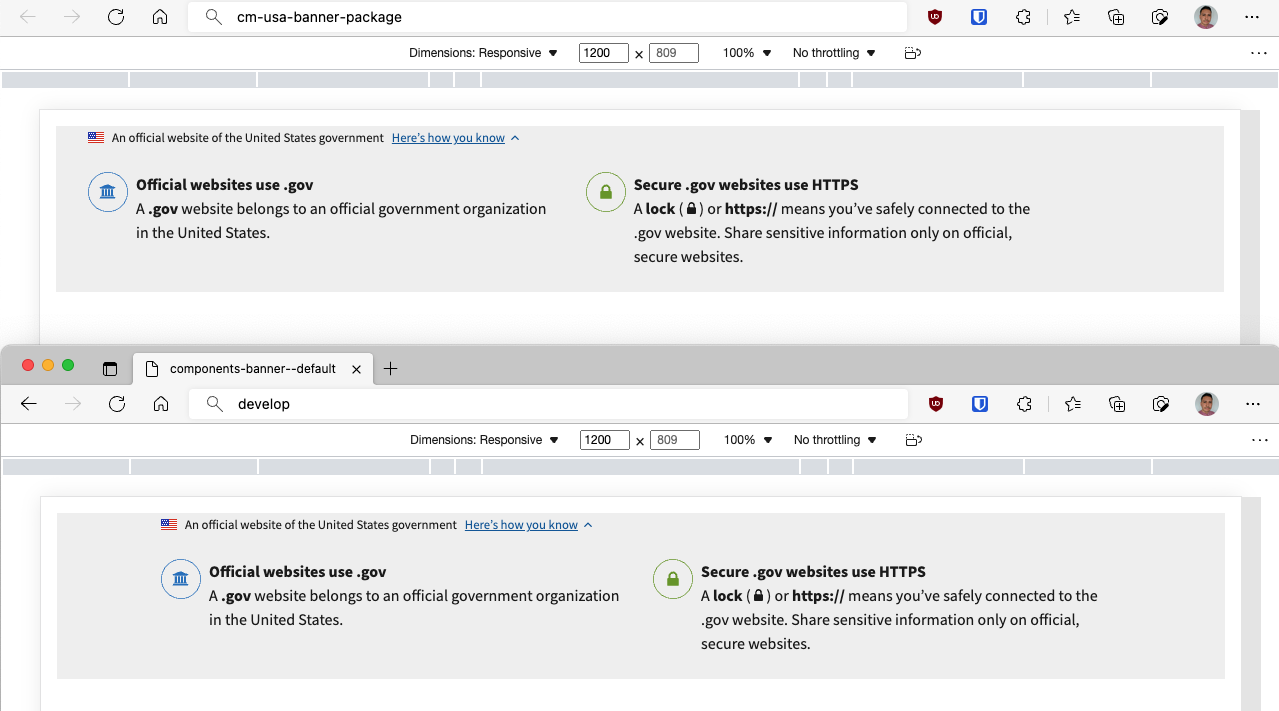Collapse the banner chevron in front window page
This screenshot has width=1279, height=711.
(588, 525)
